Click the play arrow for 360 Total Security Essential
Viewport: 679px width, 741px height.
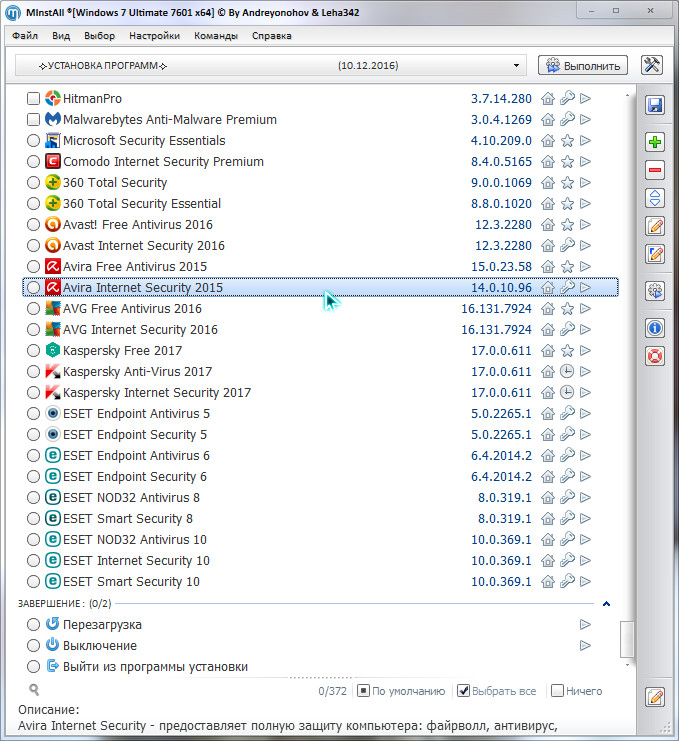(585, 203)
